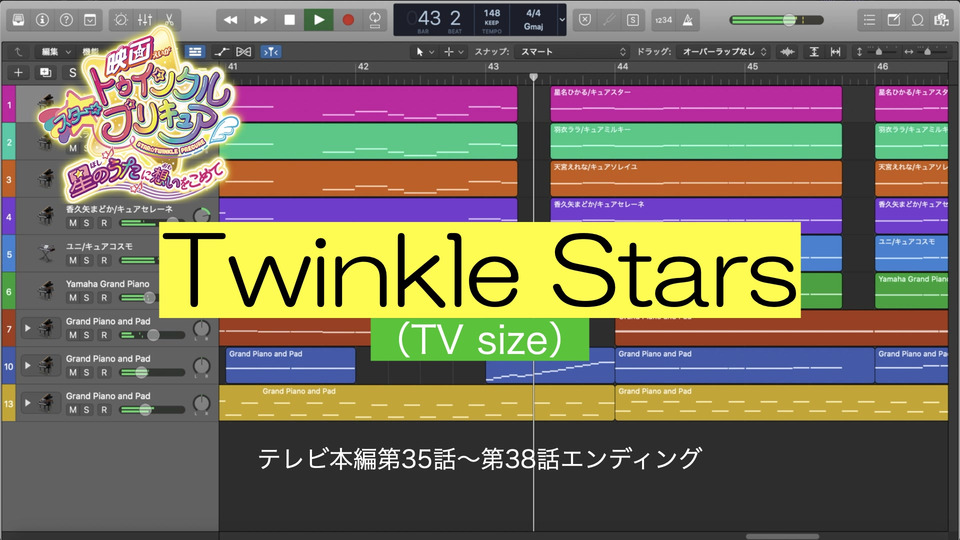960x540 pixels.
Task: Open the スナップ スマート dropdown
Action: click(572, 52)
